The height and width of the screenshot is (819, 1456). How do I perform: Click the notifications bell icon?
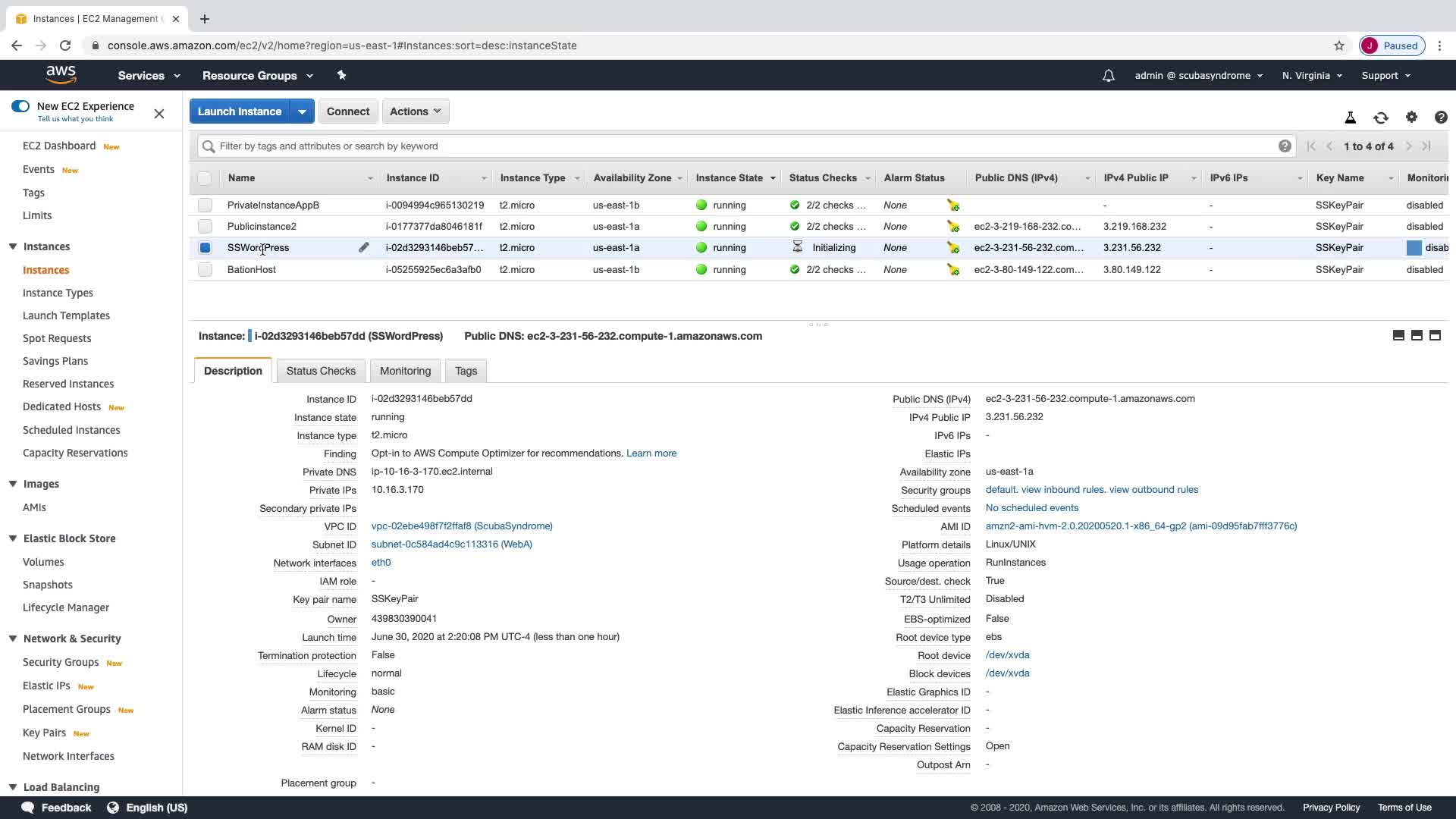[1108, 76]
